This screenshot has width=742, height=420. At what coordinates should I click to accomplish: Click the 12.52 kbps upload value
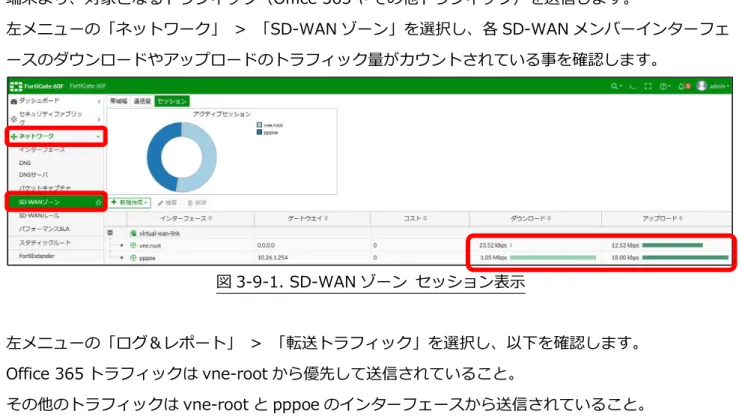[625, 245]
